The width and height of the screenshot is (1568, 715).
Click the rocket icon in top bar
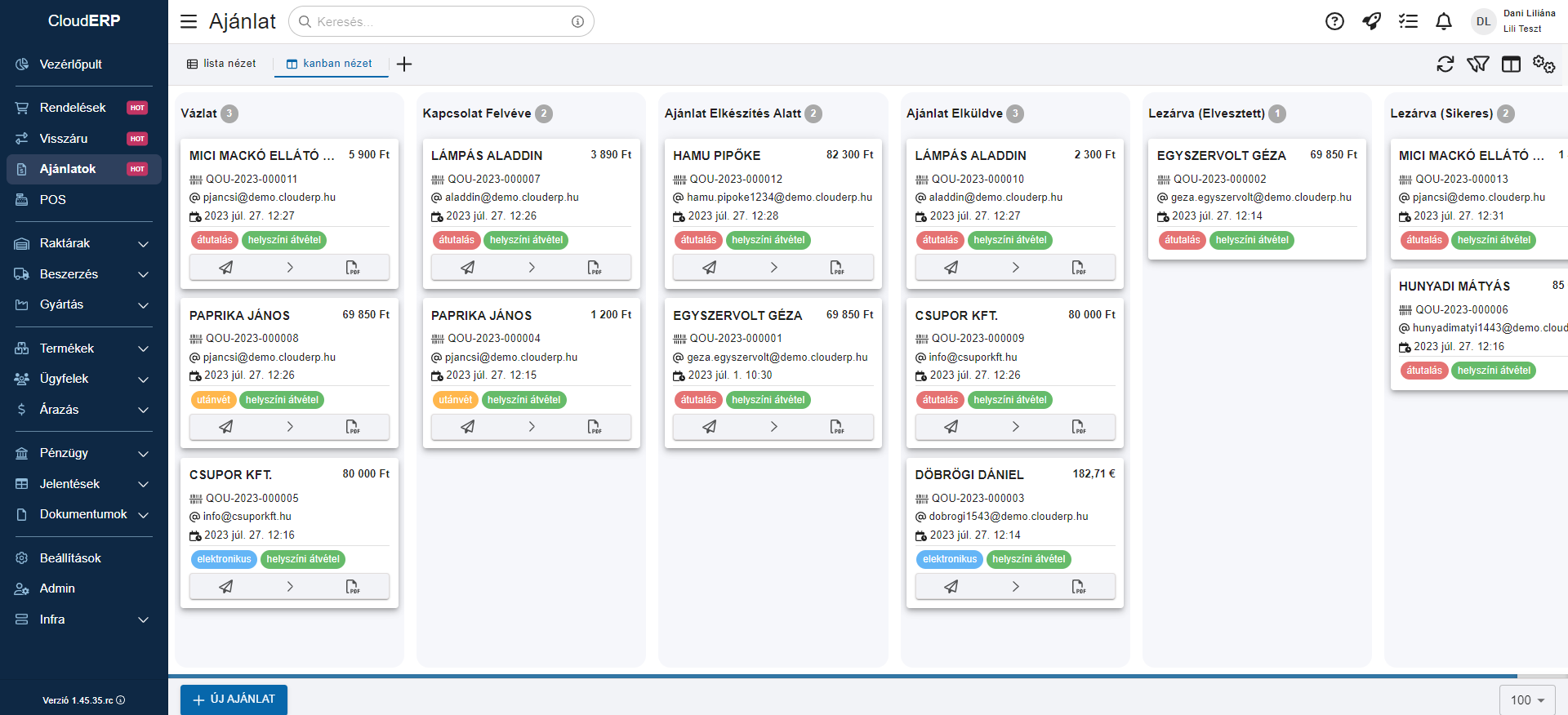[1371, 21]
